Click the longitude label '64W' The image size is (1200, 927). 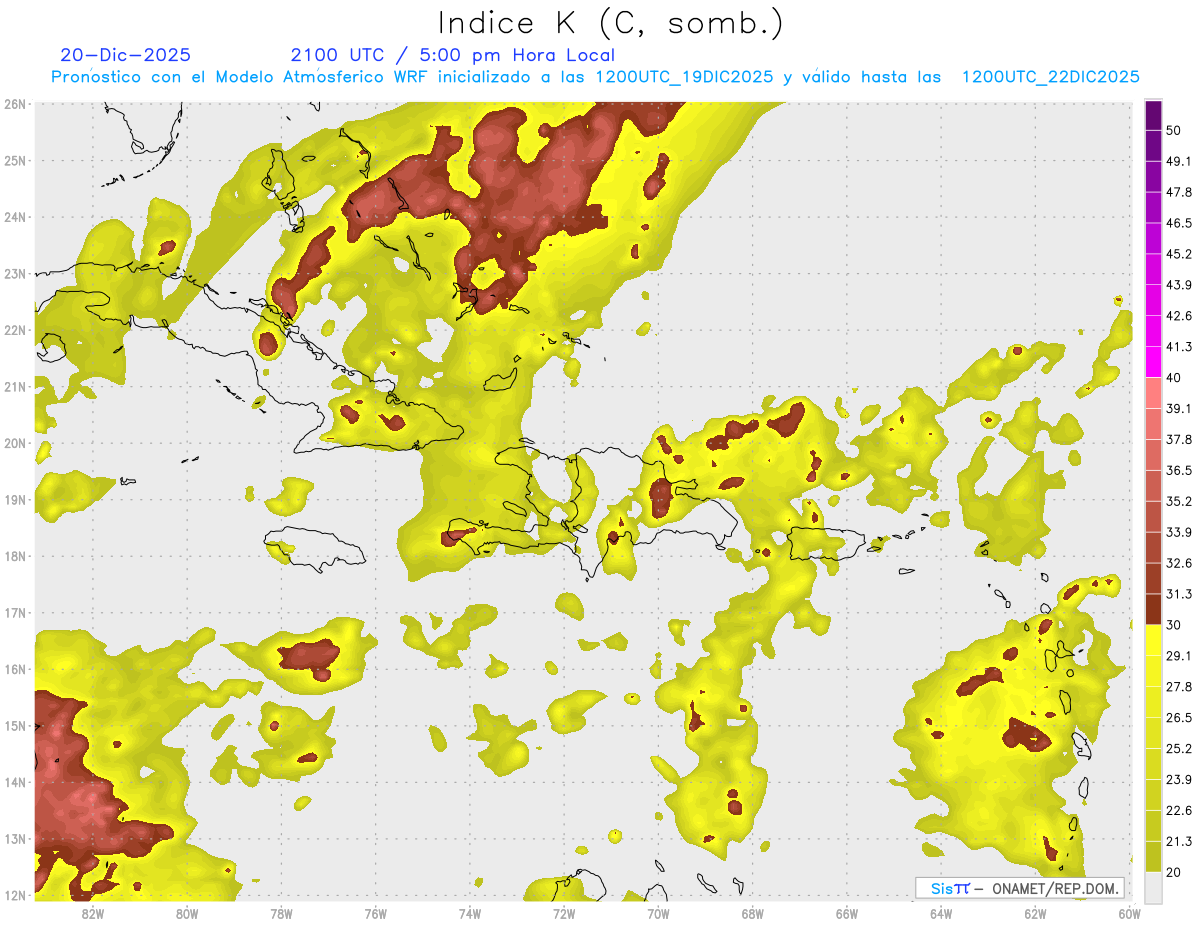941,913
